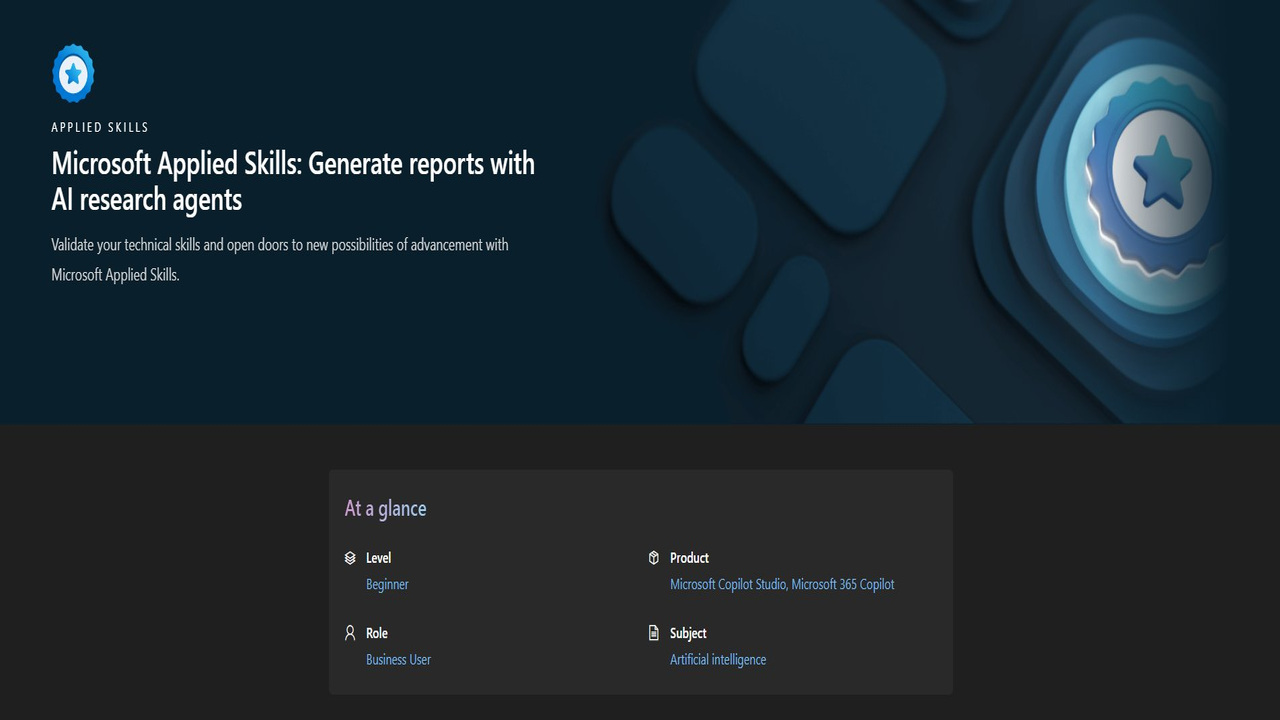Screen dimensions: 1280x720
Task: Click the Subject document icon
Action: 654,633
